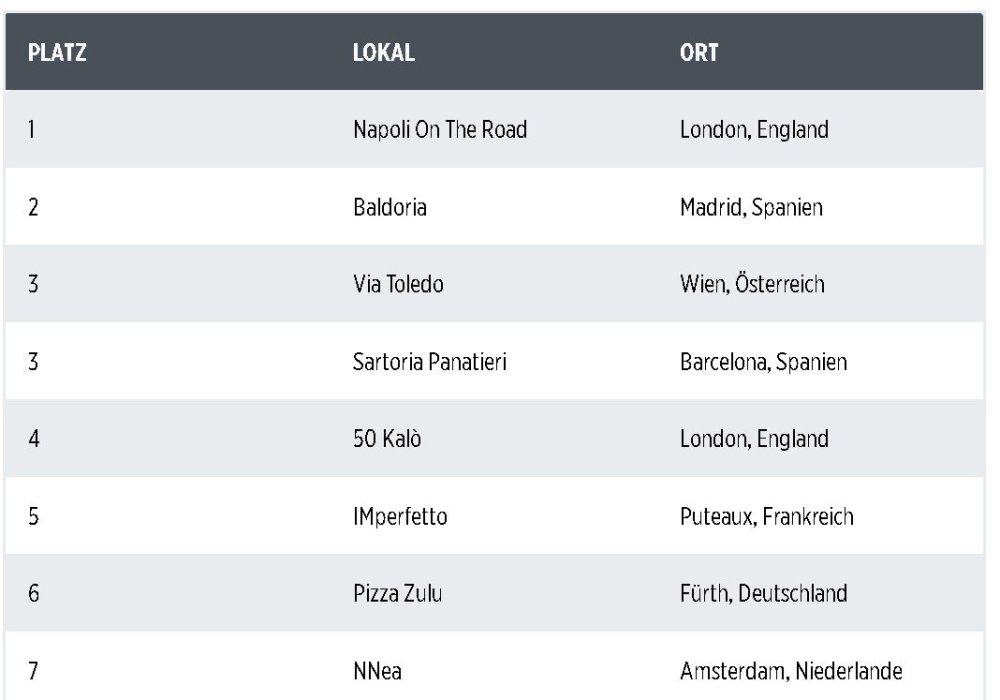Click rank number 7 in the table
Viewport: 1000px width, 700px height.
click(33, 670)
